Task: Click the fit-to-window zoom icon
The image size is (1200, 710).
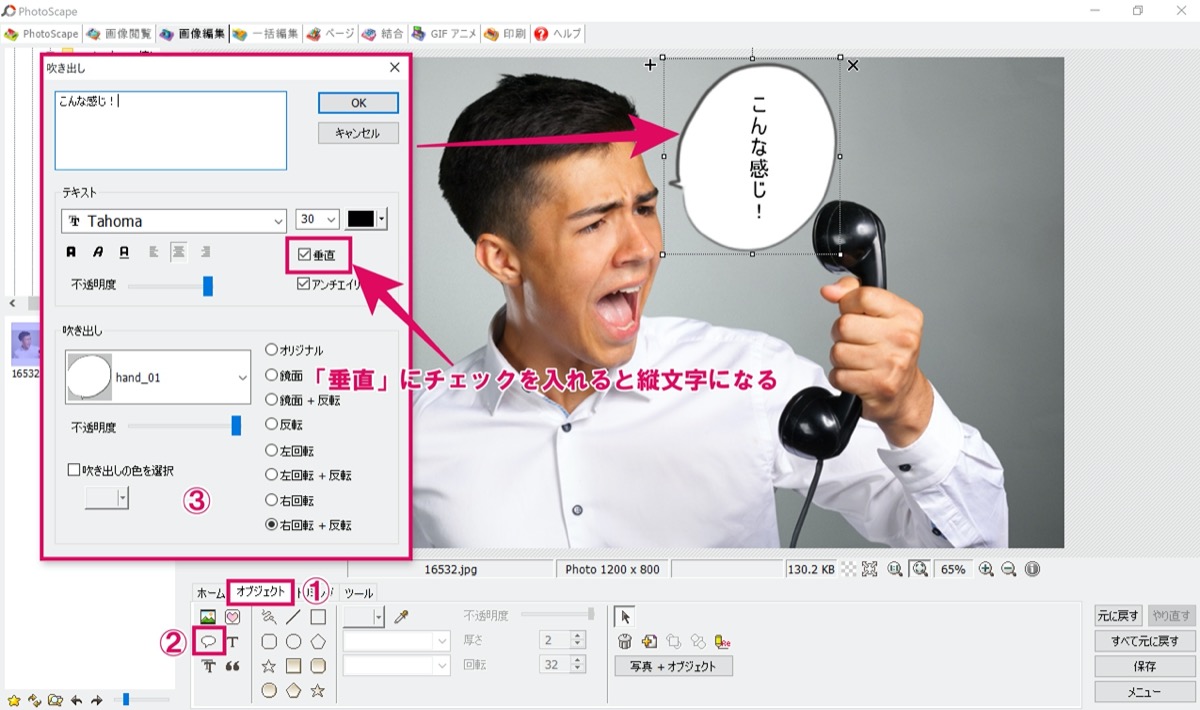Action: pos(920,569)
